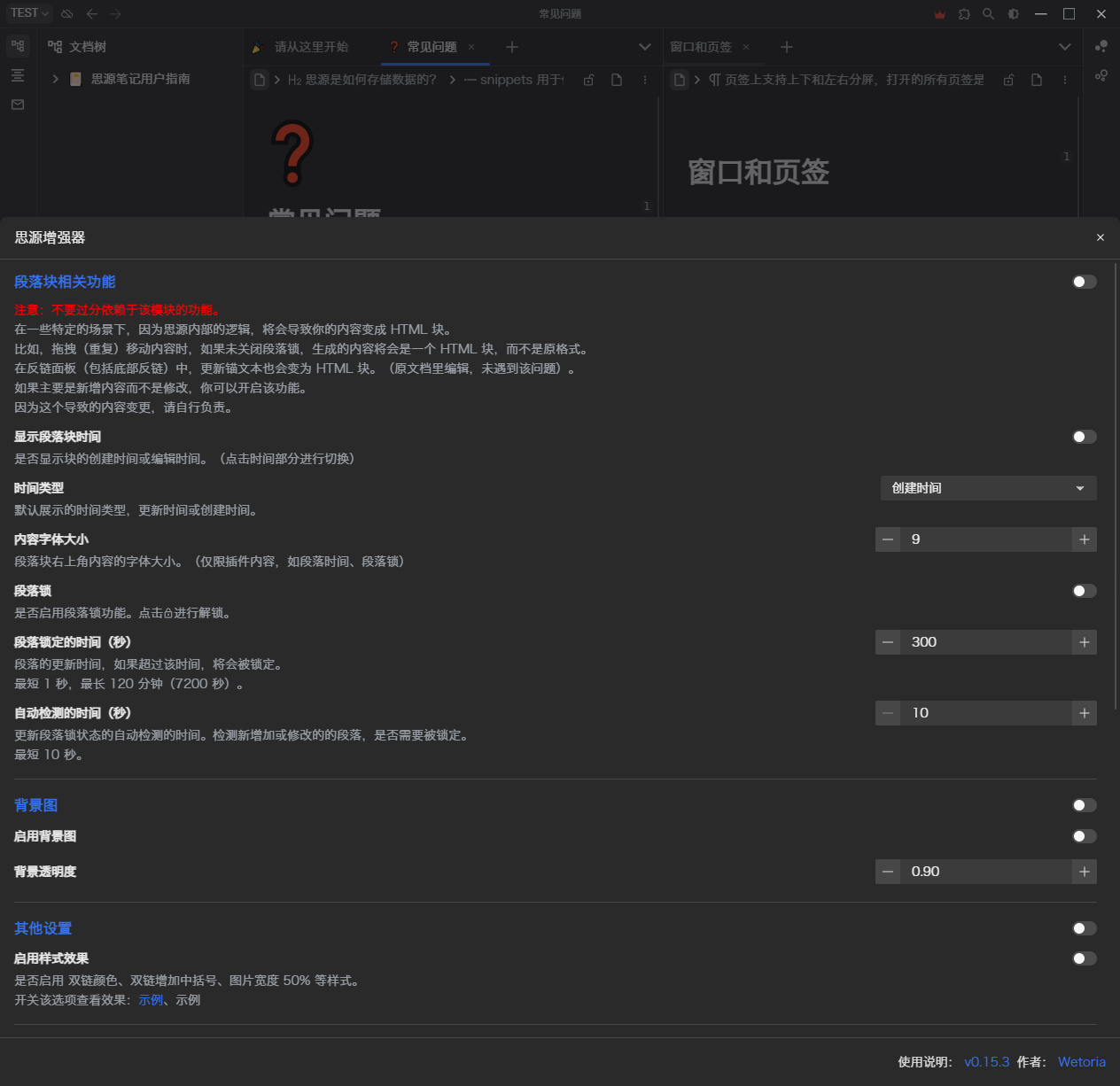Expand the 思源笔记用户指南 notebook
Screen dimensions: 1120x1086
[56, 79]
